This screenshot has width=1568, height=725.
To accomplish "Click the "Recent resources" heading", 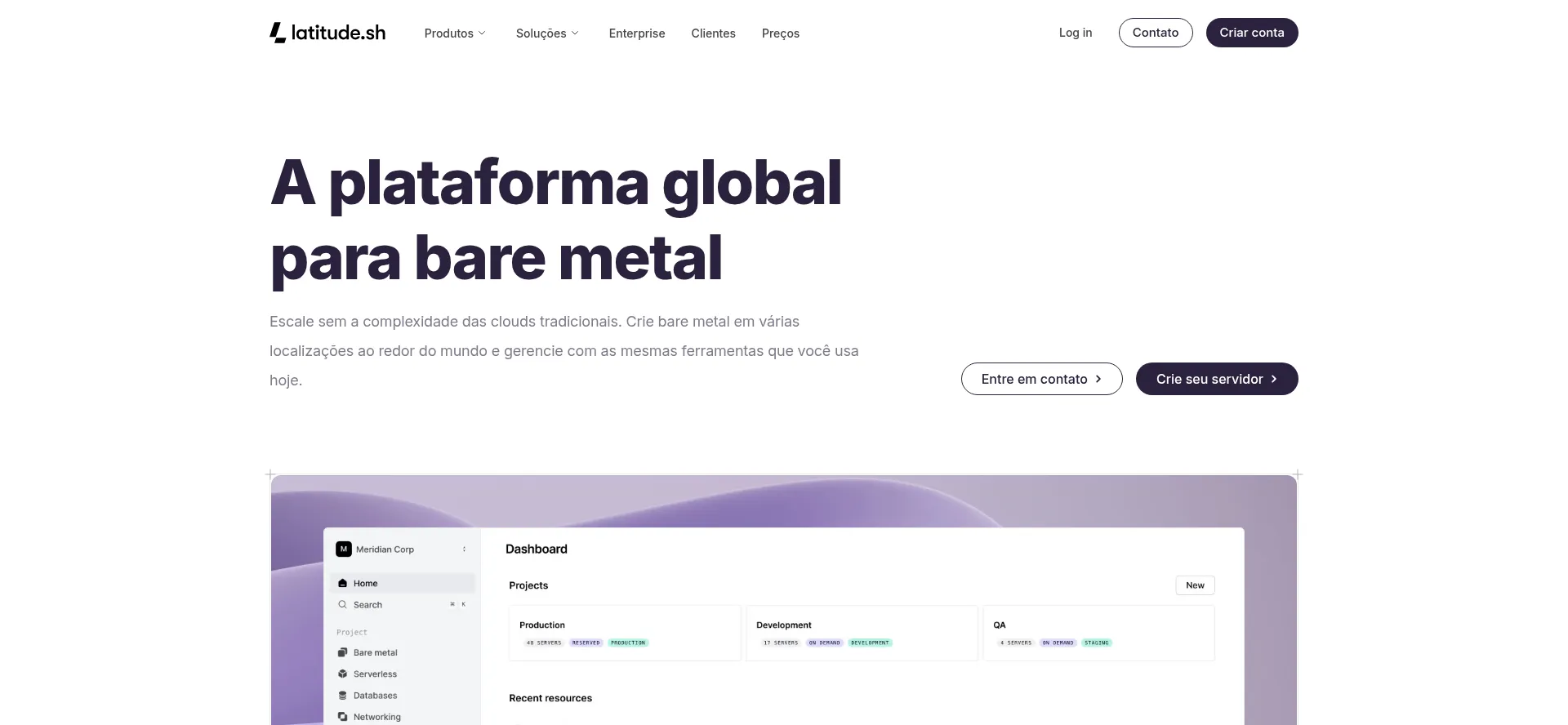I will pos(550,698).
